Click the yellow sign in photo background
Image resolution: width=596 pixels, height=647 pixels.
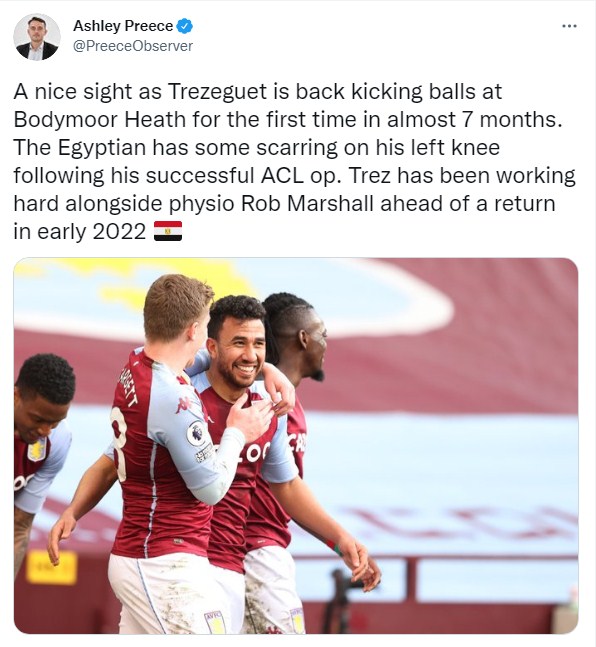[52, 568]
